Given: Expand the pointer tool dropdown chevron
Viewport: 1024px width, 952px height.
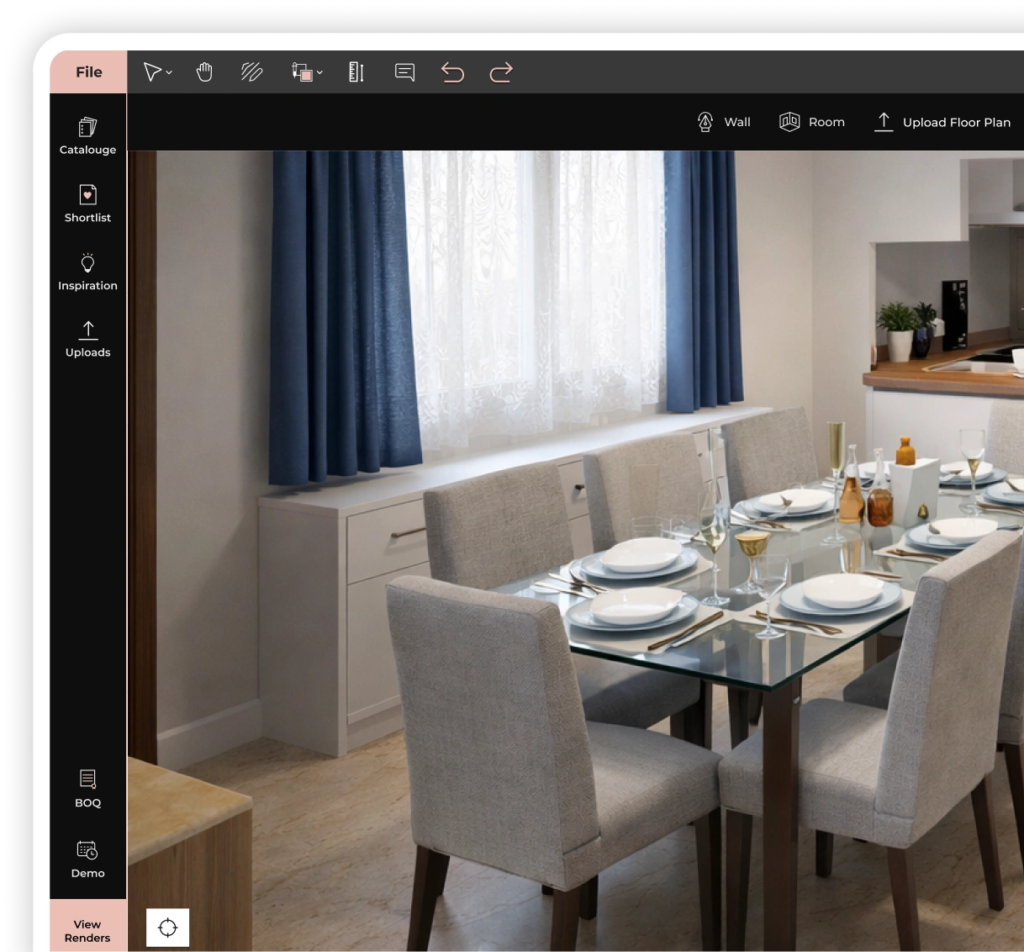Looking at the screenshot, I should 169,72.
